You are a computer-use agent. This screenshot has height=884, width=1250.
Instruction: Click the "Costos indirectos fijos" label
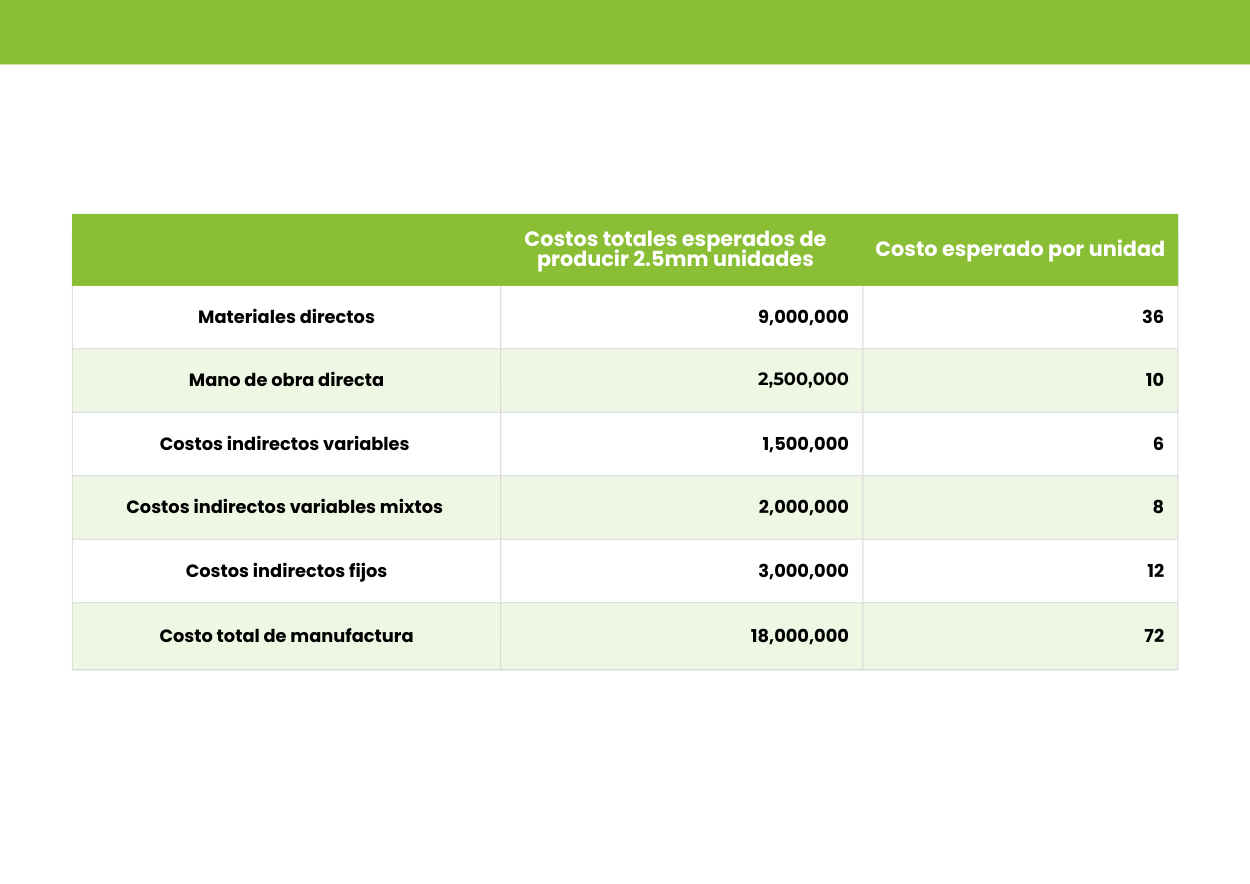click(x=286, y=571)
